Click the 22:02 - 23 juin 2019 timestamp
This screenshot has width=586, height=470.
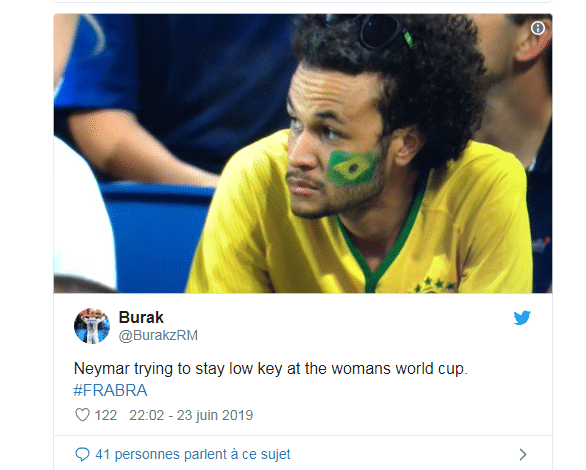click(x=191, y=415)
